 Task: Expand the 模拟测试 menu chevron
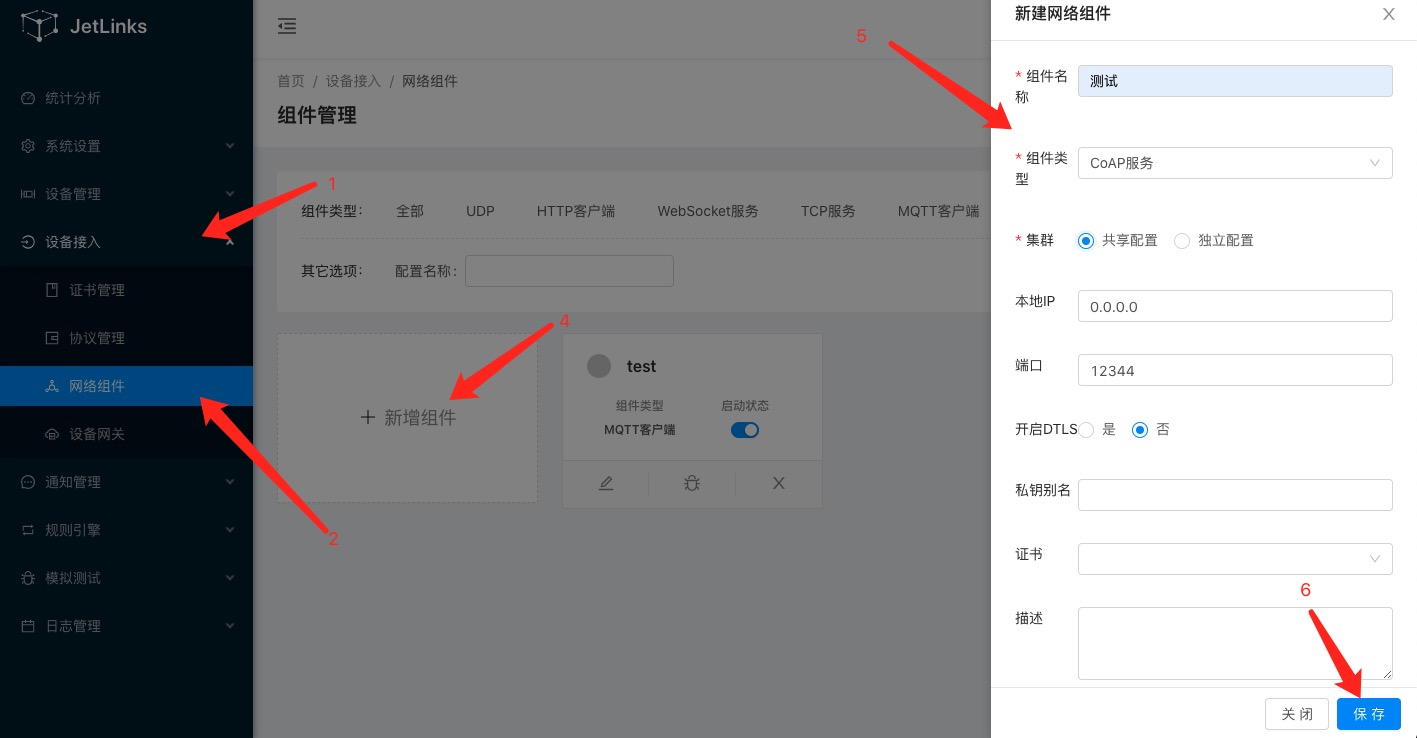click(230, 578)
